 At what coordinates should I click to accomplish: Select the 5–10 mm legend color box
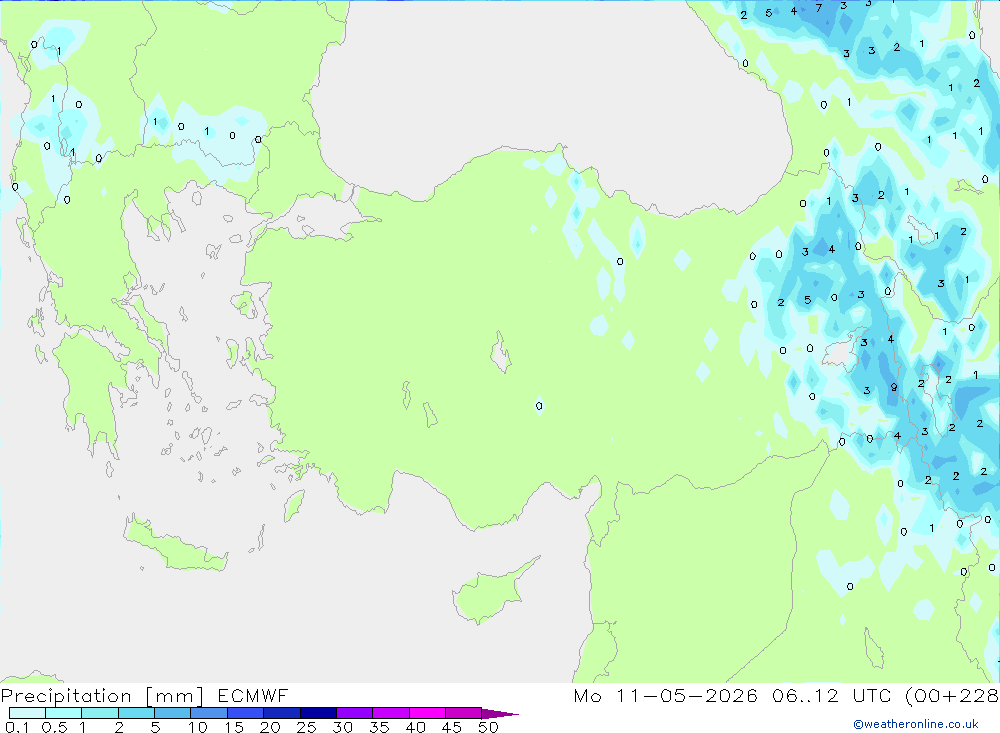coord(172,713)
